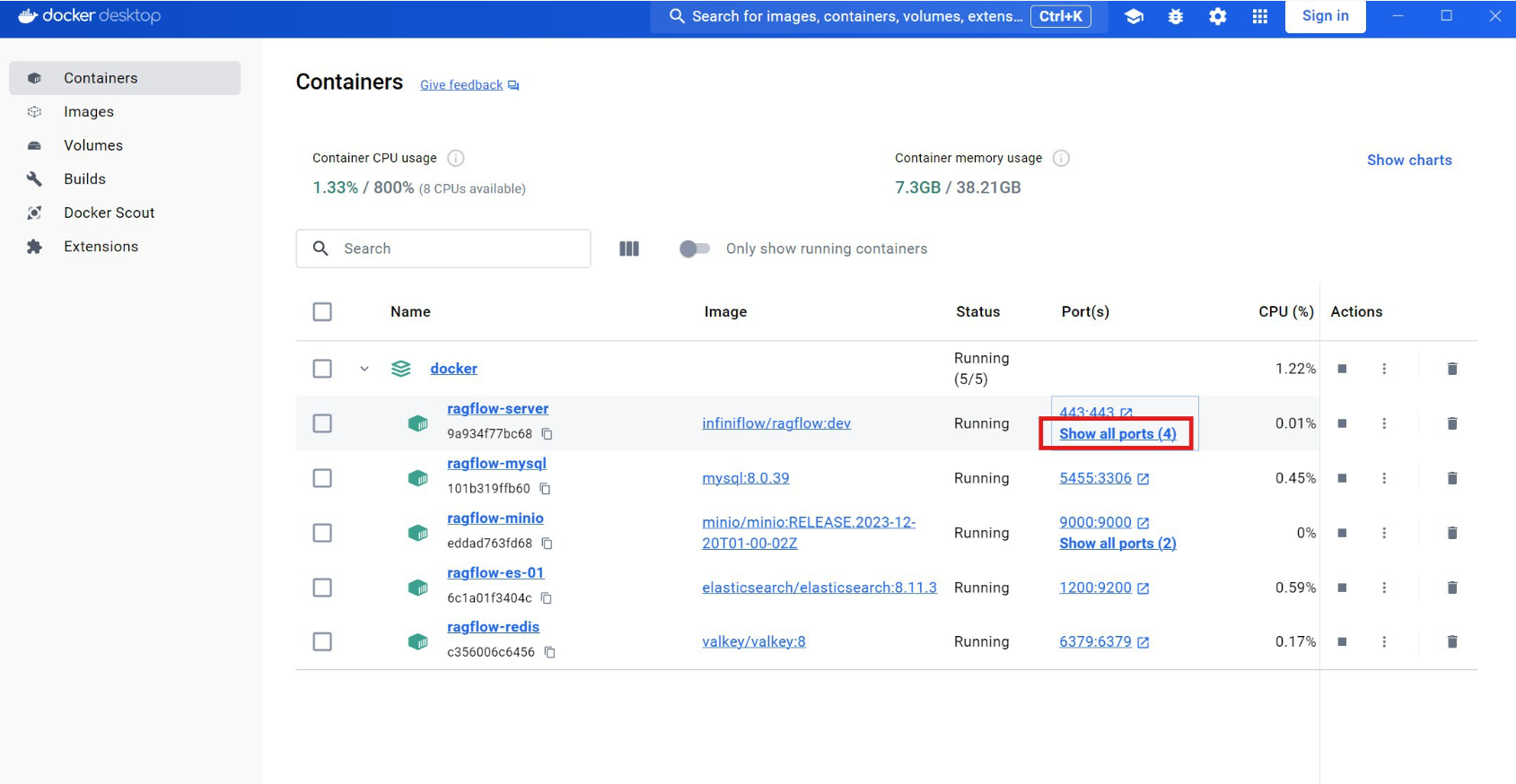This screenshot has width=1516, height=784.
Task: Check the ragflow-es-01 row checkbox
Action: tap(322, 588)
